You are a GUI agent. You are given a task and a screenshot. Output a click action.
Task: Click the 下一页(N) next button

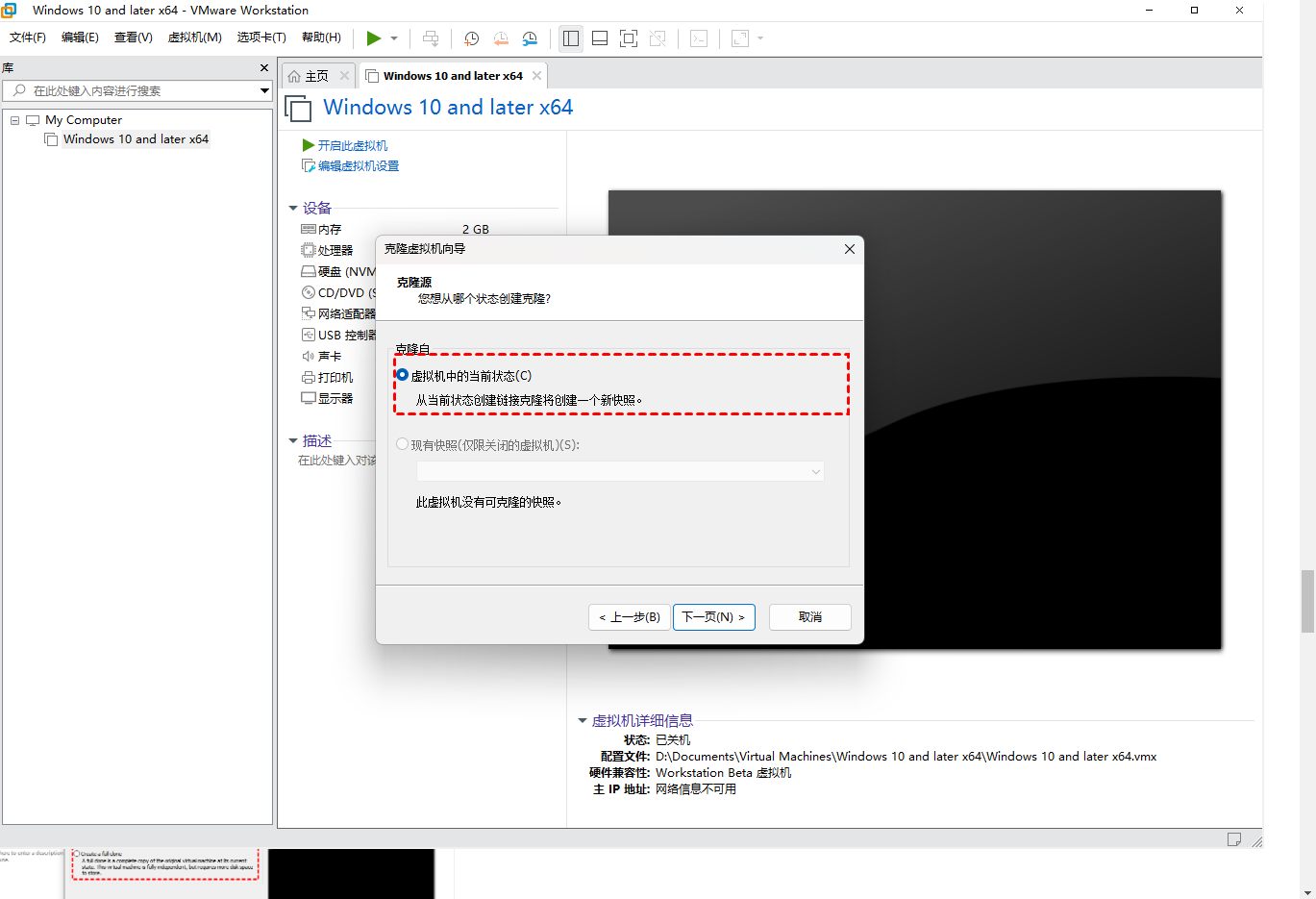[713, 617]
